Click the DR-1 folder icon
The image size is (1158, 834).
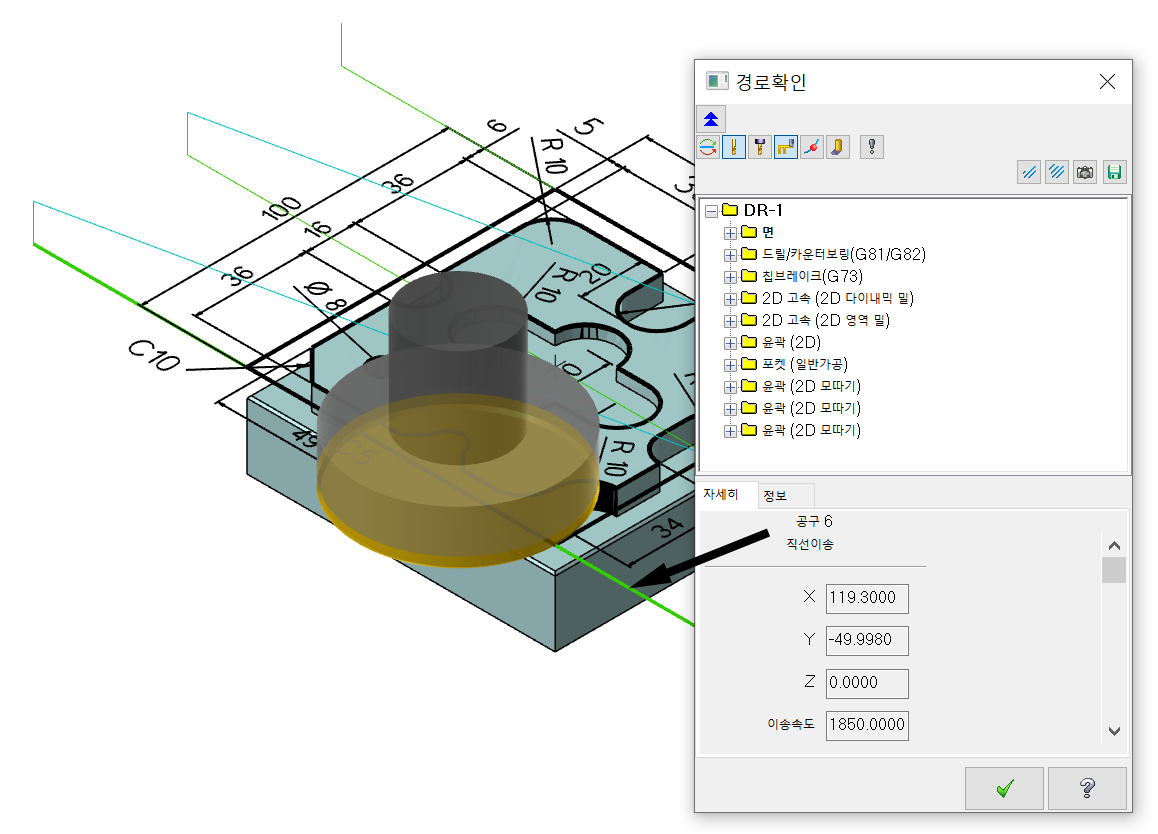click(730, 210)
